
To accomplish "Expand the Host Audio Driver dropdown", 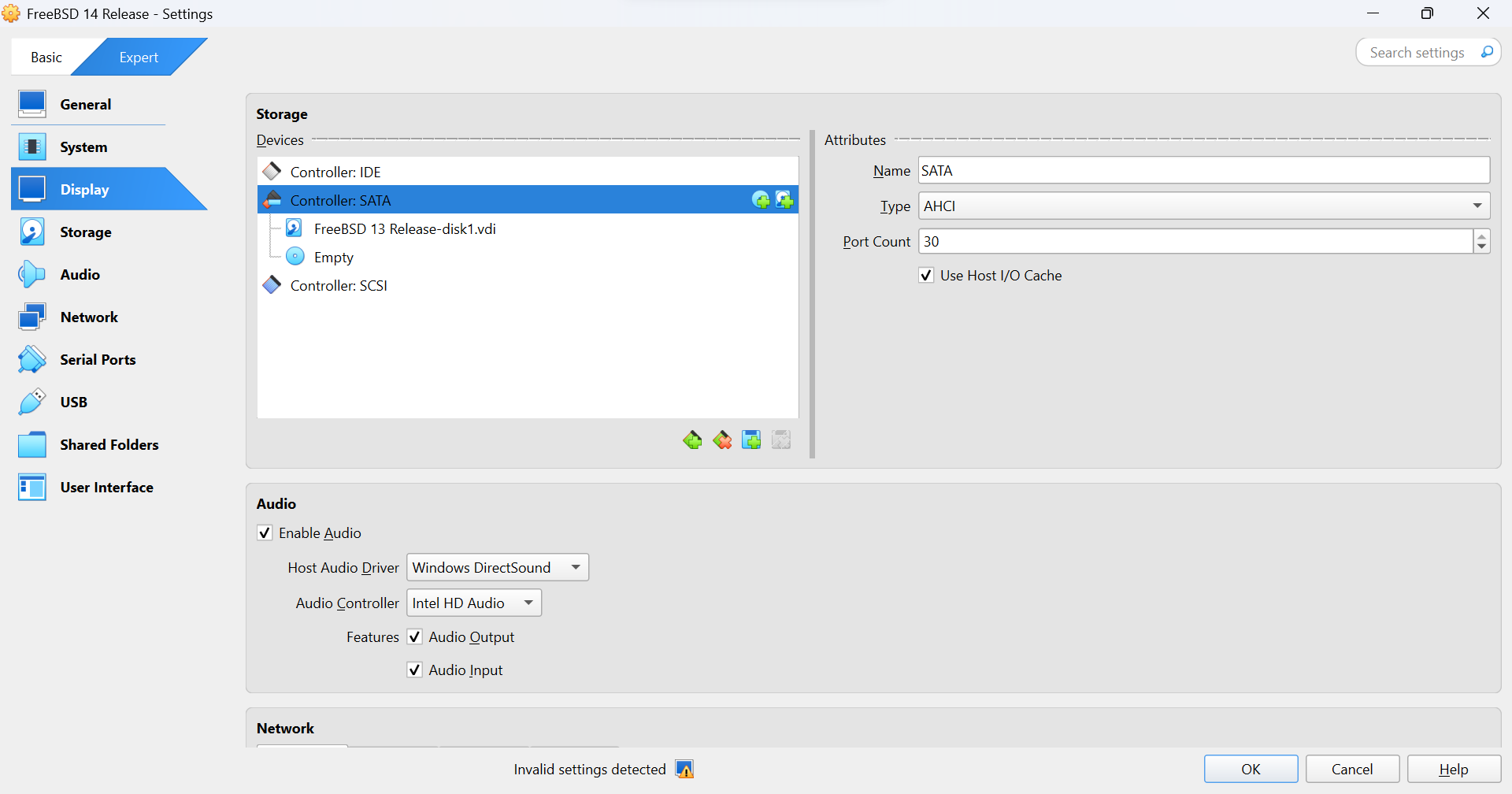I will (498, 568).
